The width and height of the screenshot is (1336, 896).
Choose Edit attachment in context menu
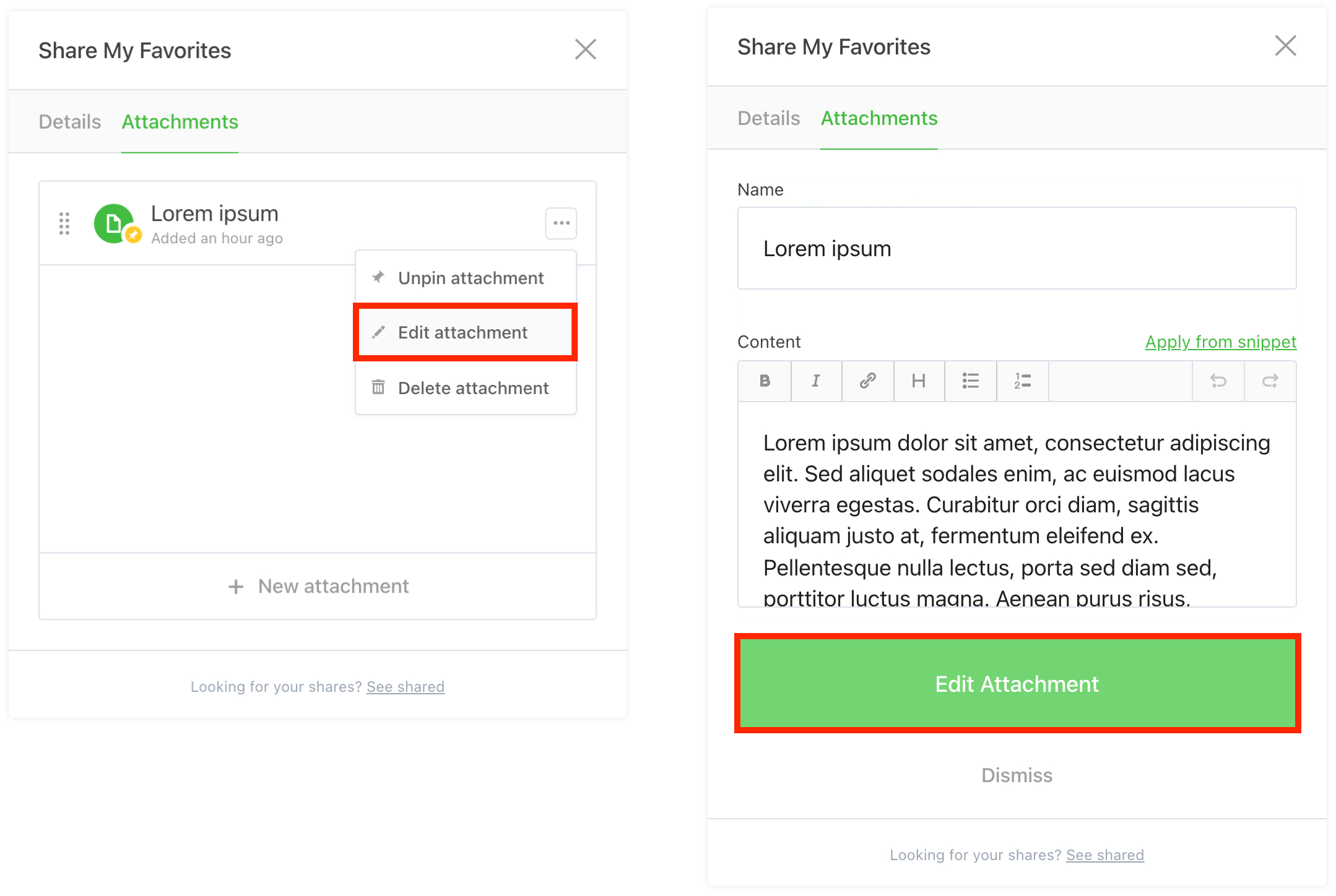[x=462, y=333]
